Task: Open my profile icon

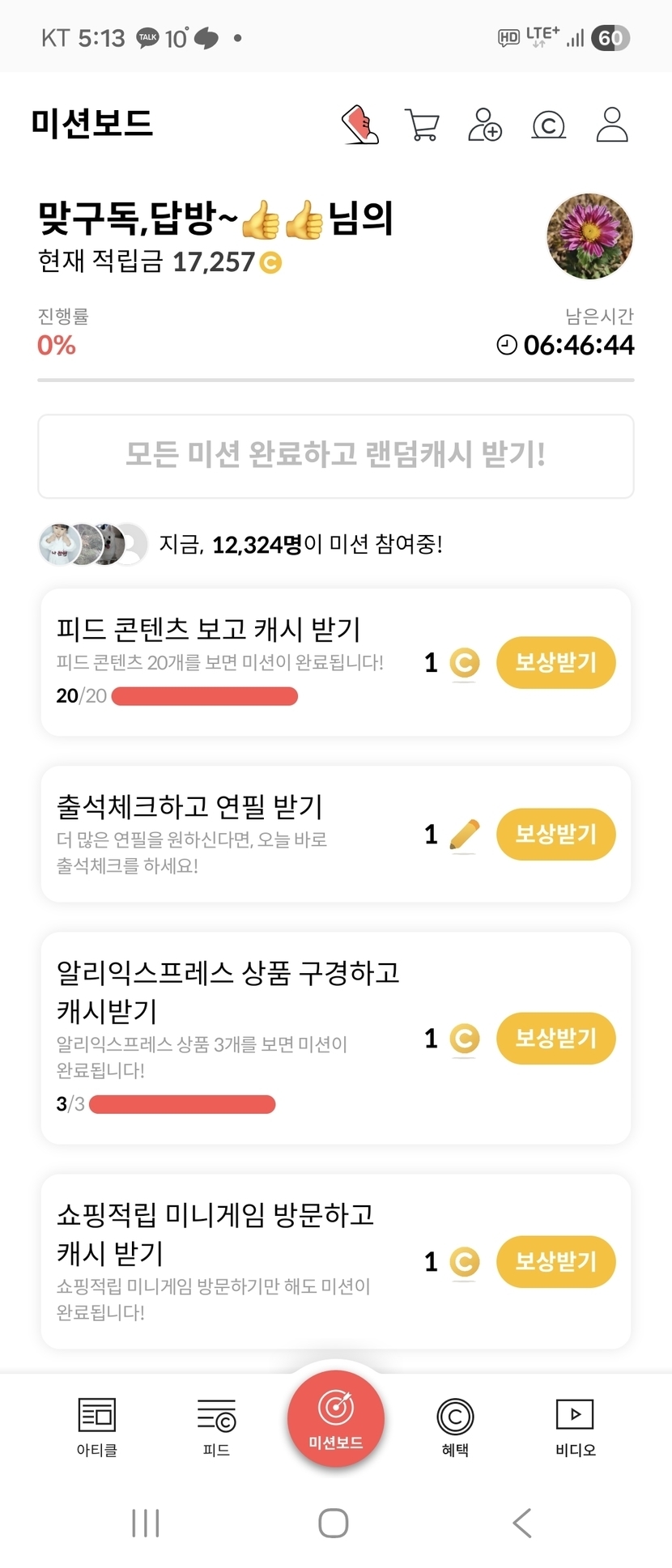Action: pos(611,125)
